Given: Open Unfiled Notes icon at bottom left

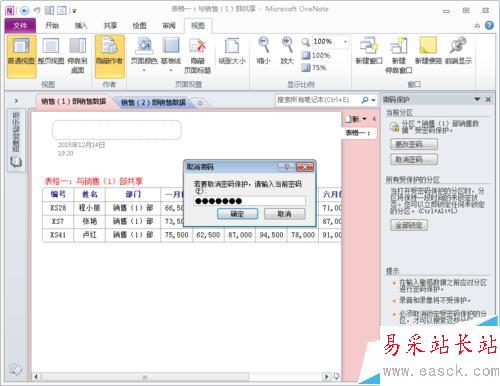Looking at the screenshot, I should 15,369.
